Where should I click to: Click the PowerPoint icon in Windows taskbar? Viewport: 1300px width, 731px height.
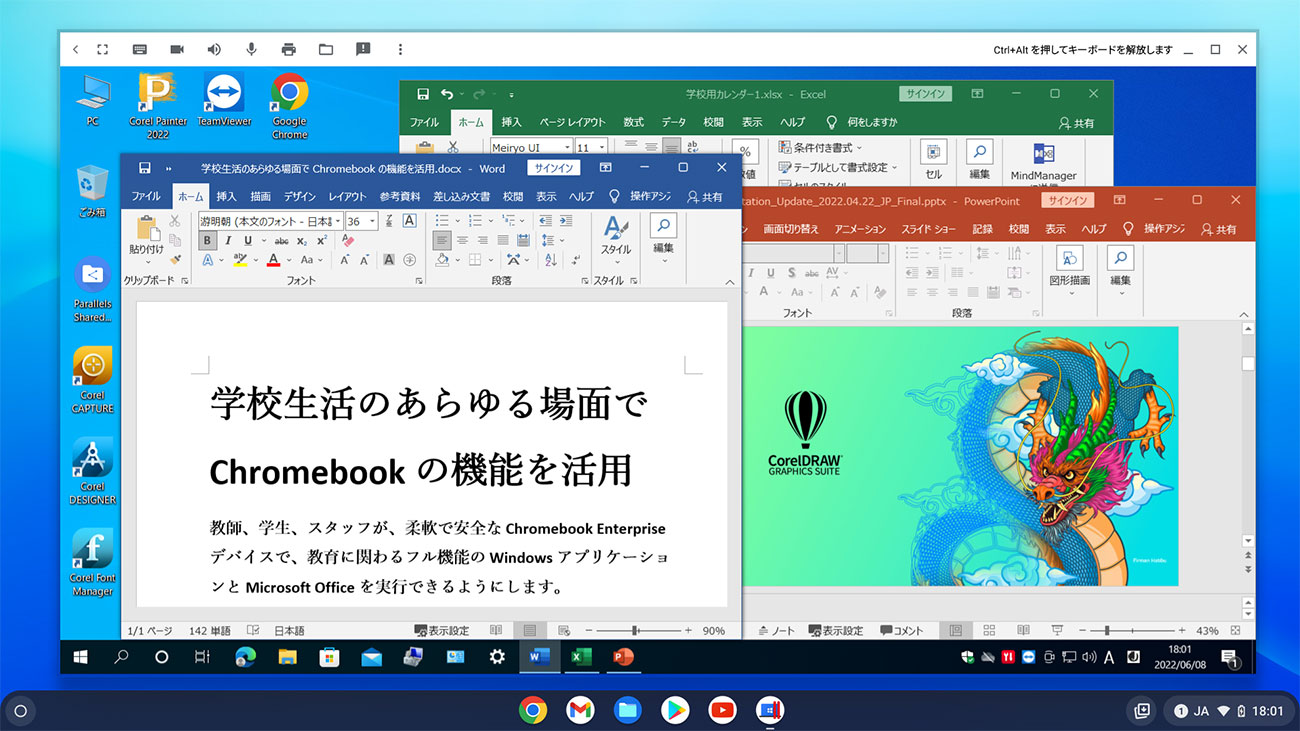tap(623, 657)
